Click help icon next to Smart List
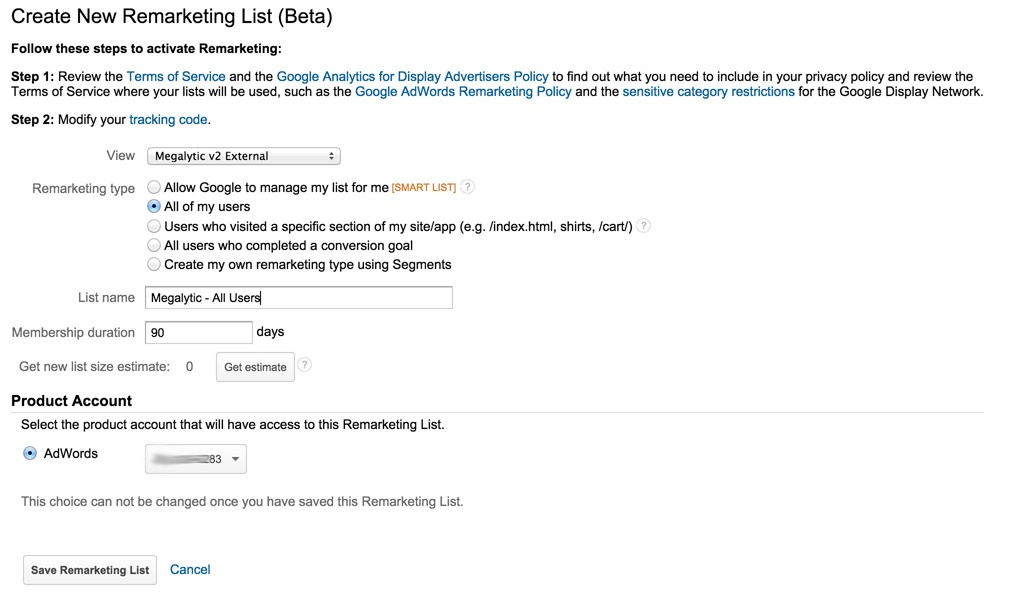Image resolution: width=1010 pixels, height=604 pixels. (x=467, y=187)
